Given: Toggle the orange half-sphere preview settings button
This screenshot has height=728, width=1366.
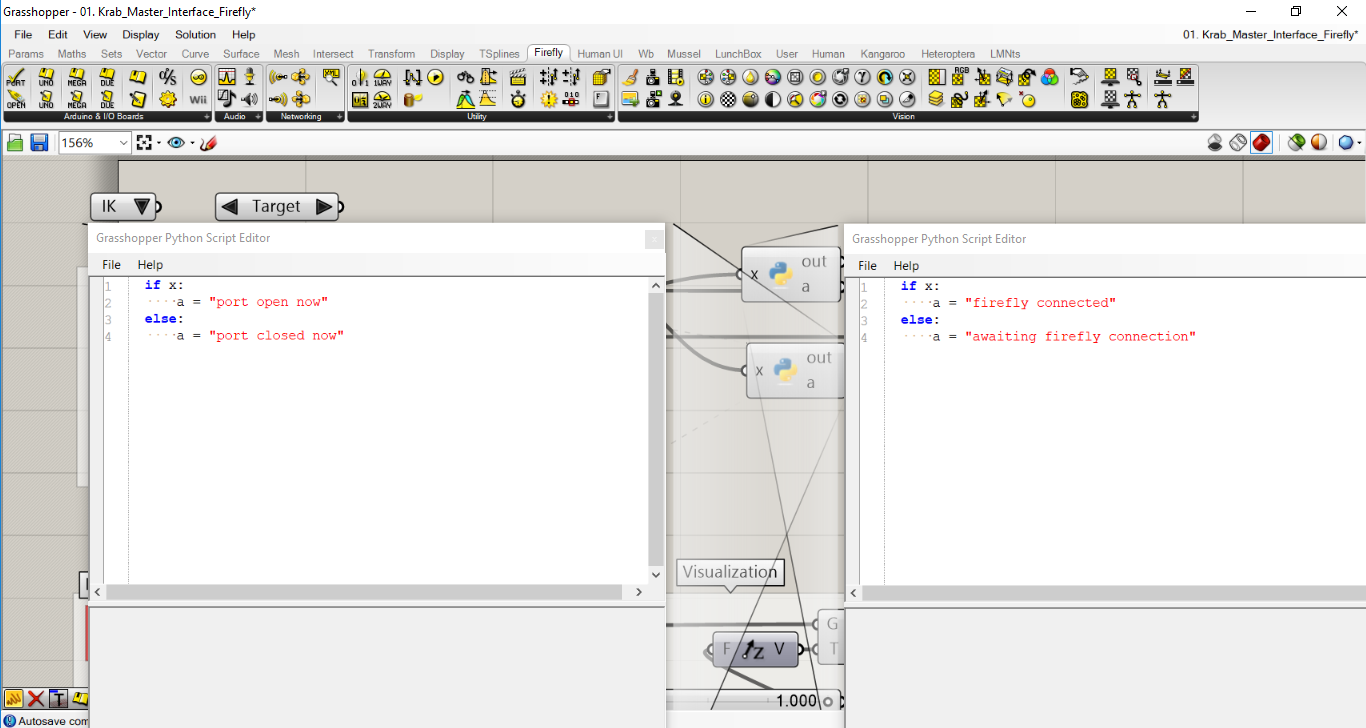Looking at the screenshot, I should 1319,143.
